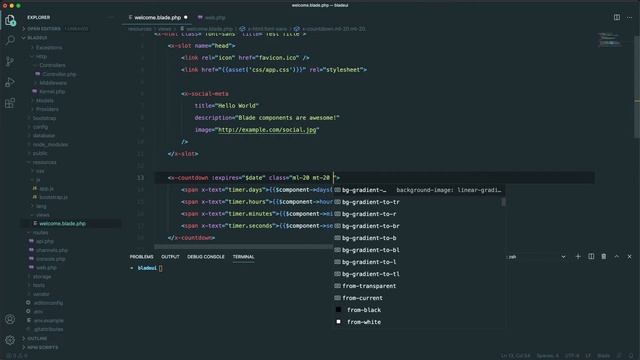
Task: Open the Debug Console panel tab
Action: click(206, 257)
